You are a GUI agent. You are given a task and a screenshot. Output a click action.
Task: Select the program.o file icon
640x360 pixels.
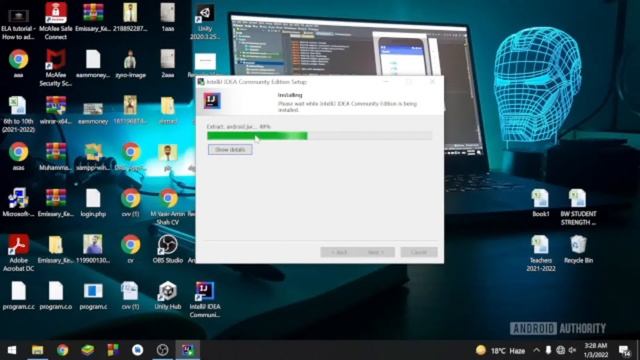56,296
